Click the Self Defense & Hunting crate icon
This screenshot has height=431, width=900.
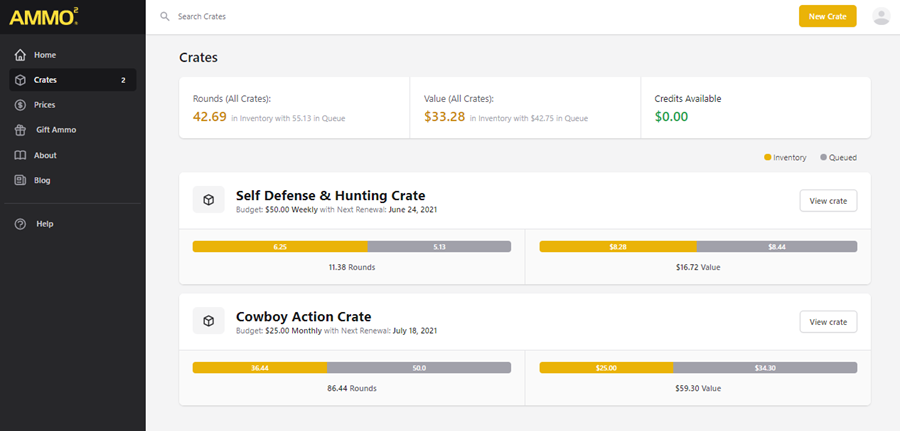click(208, 200)
